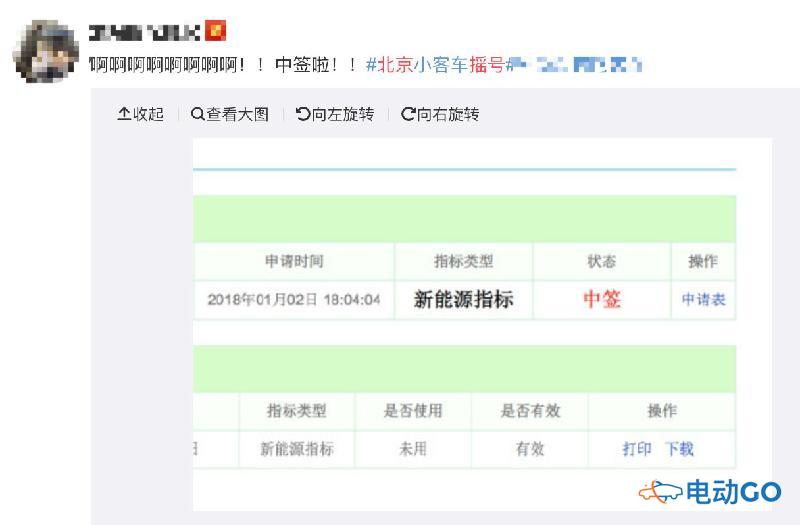Click the 下载 download link
This screenshot has height=525, width=800.
(679, 449)
